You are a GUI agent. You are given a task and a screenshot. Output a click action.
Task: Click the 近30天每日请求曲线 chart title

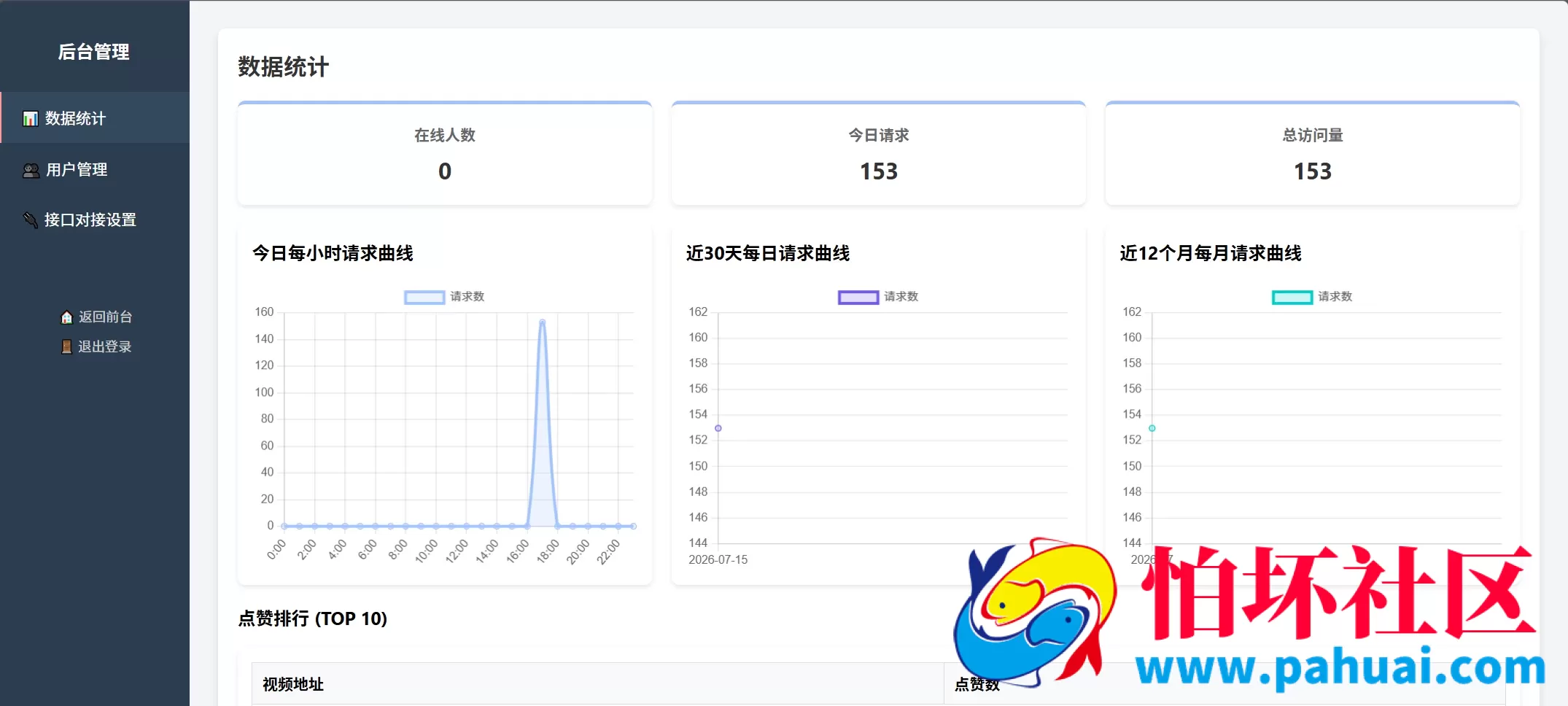[x=768, y=253]
